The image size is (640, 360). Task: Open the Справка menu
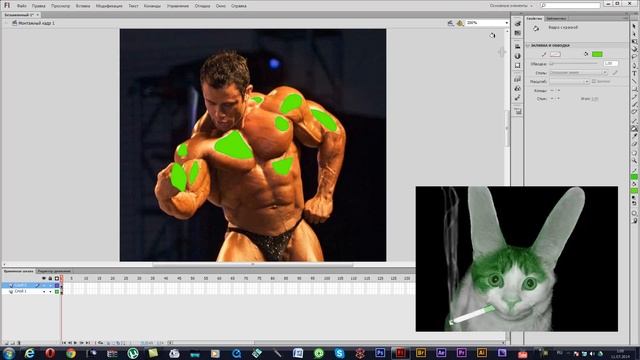[x=238, y=6]
